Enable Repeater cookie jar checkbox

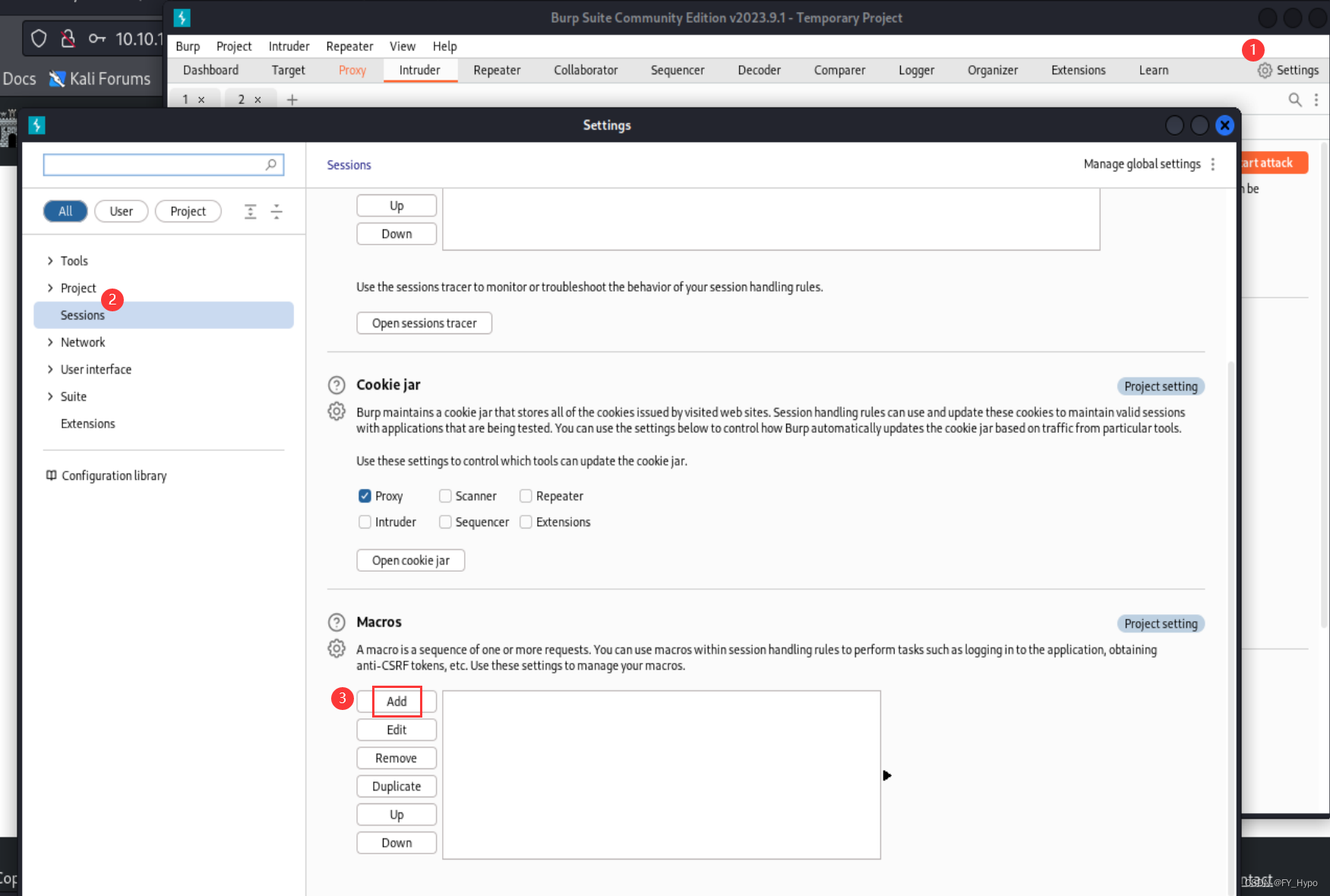pos(526,496)
